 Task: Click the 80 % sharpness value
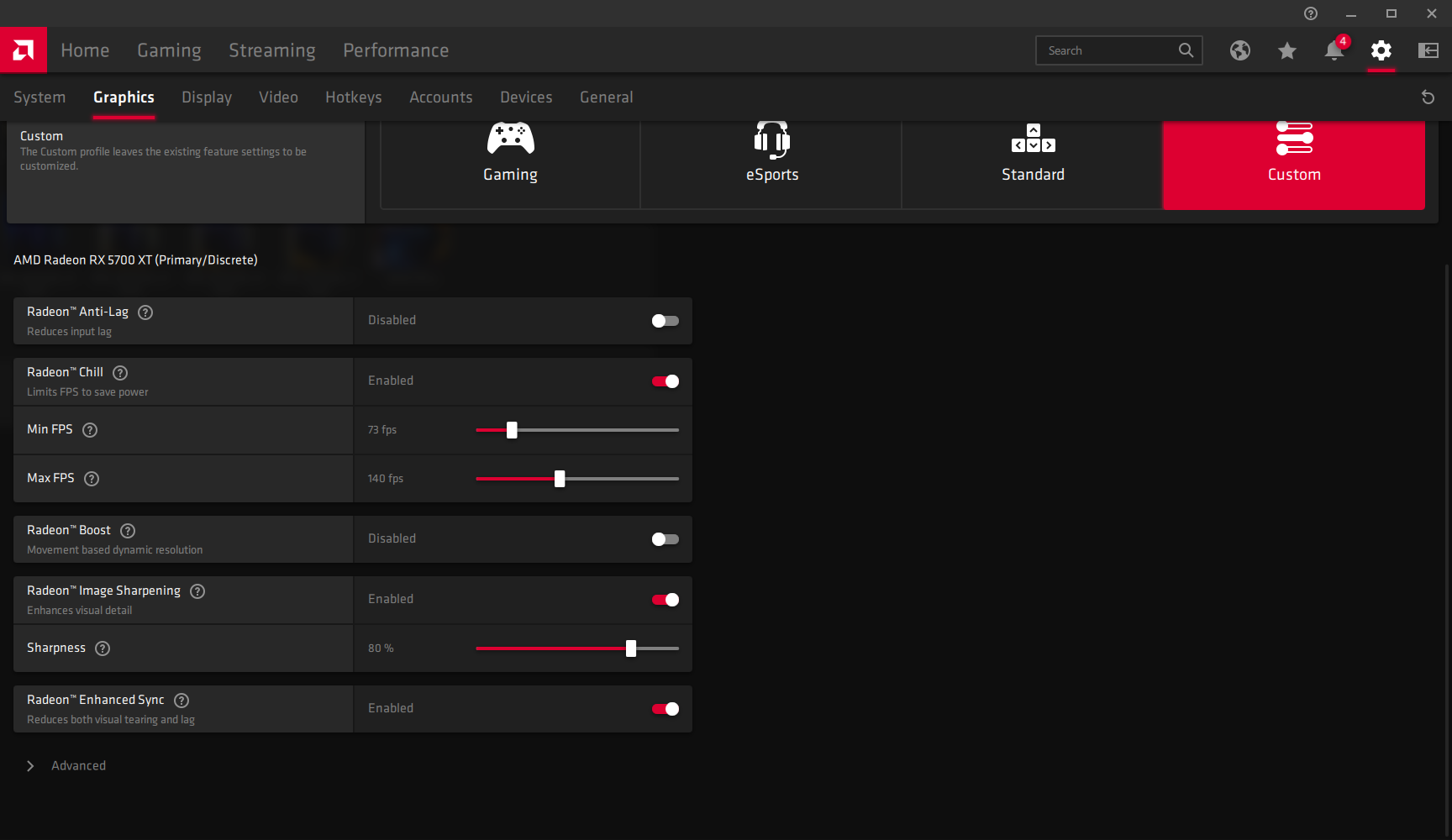(x=381, y=648)
